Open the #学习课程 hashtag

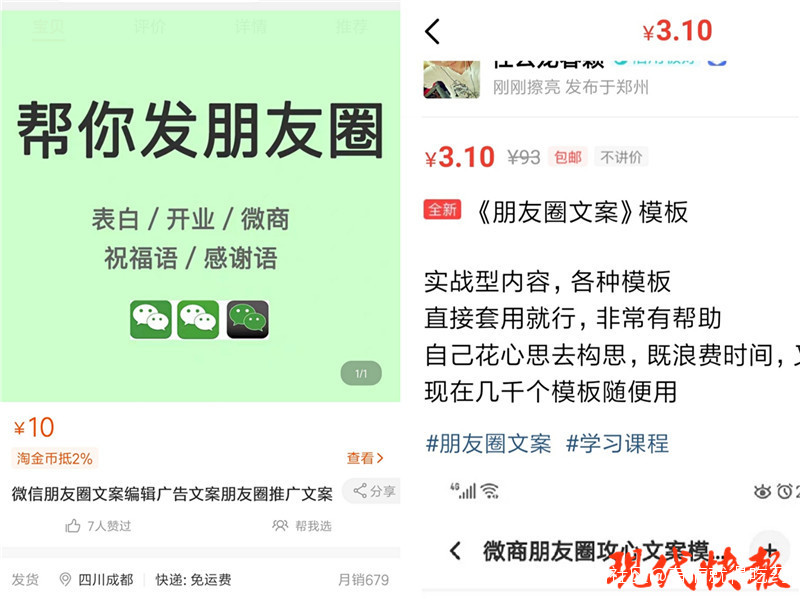(617, 443)
